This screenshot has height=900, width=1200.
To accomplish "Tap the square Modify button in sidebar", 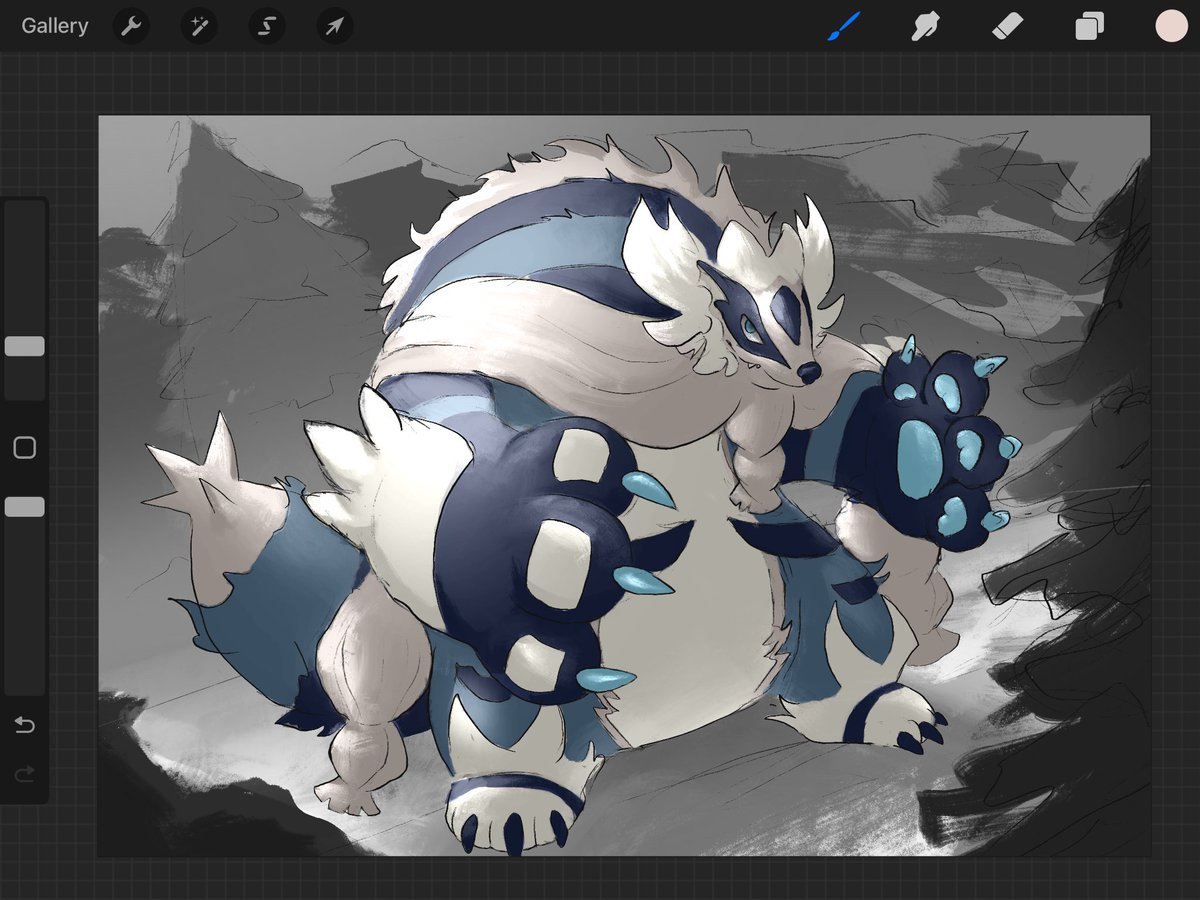I will point(25,448).
